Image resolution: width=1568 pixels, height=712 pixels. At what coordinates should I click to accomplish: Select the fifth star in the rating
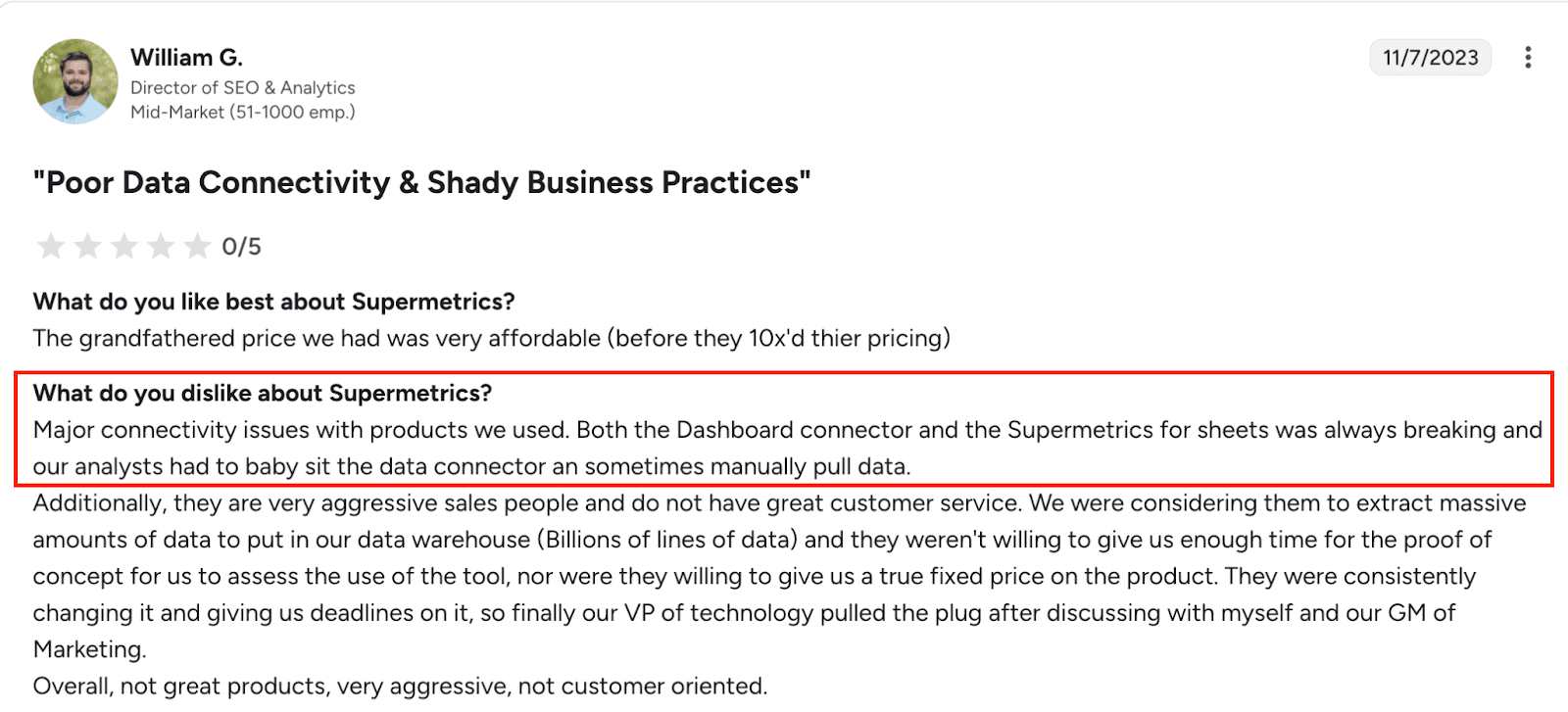tap(196, 246)
